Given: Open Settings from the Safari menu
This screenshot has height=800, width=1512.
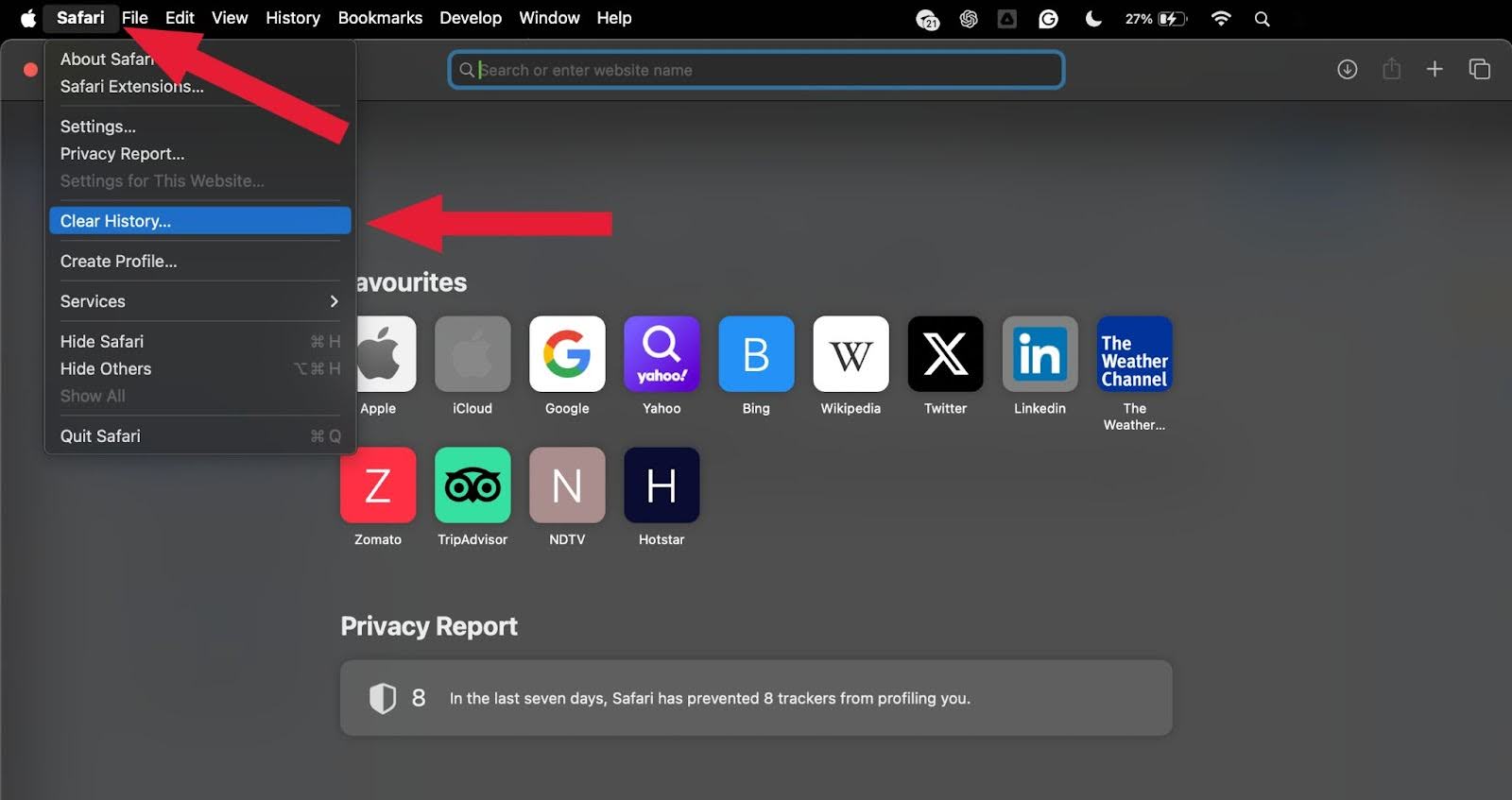Looking at the screenshot, I should pos(199,127).
